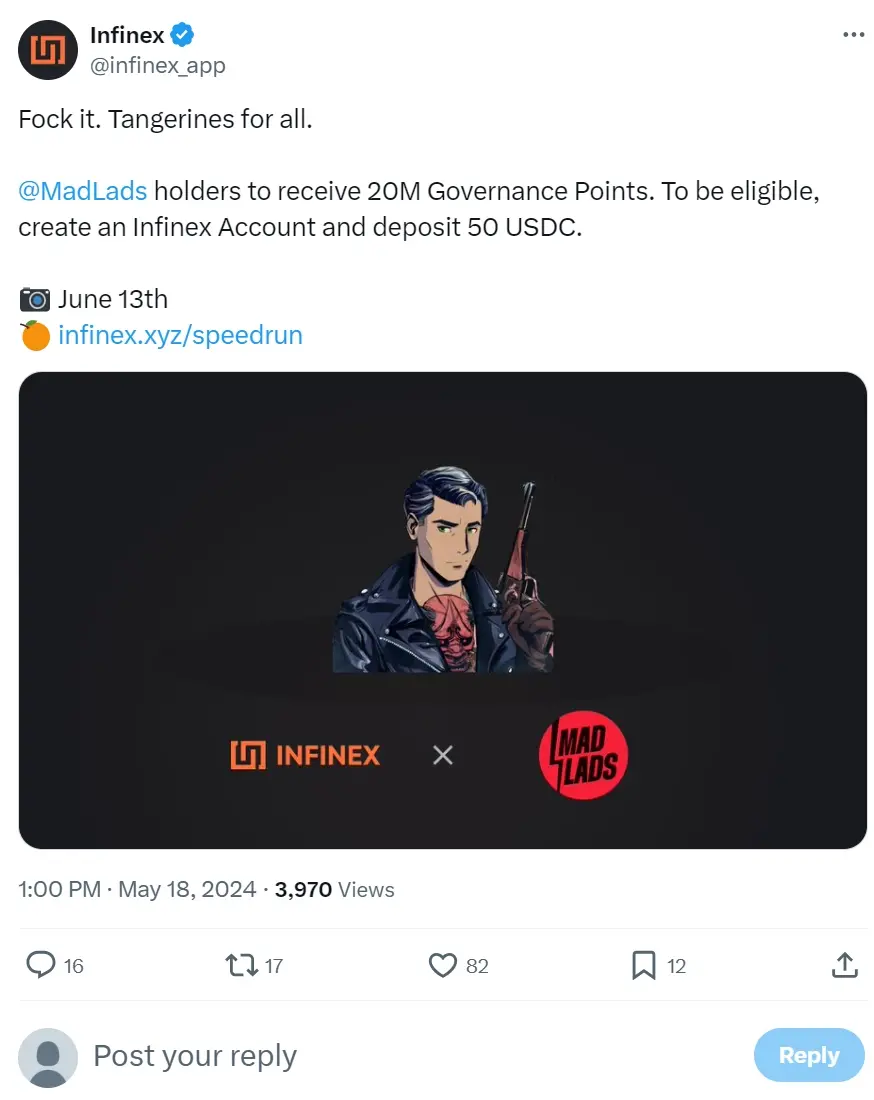This screenshot has height=1100, width=874.
Task: Expand more actions with the three dots
Action: [x=854, y=33]
